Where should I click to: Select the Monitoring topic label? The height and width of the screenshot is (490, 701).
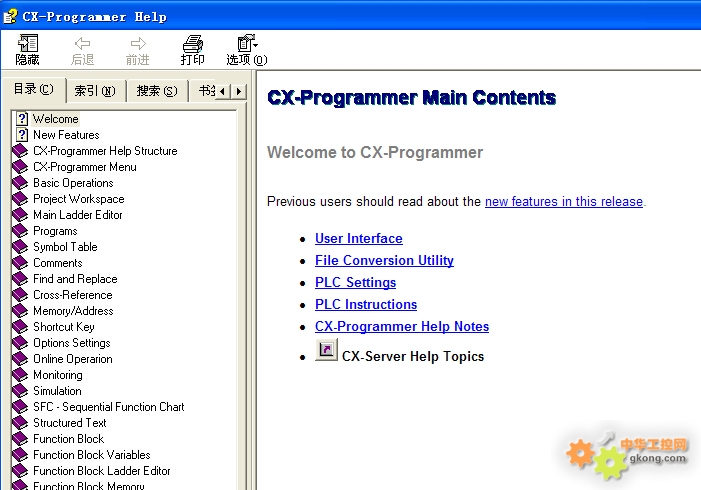point(58,375)
